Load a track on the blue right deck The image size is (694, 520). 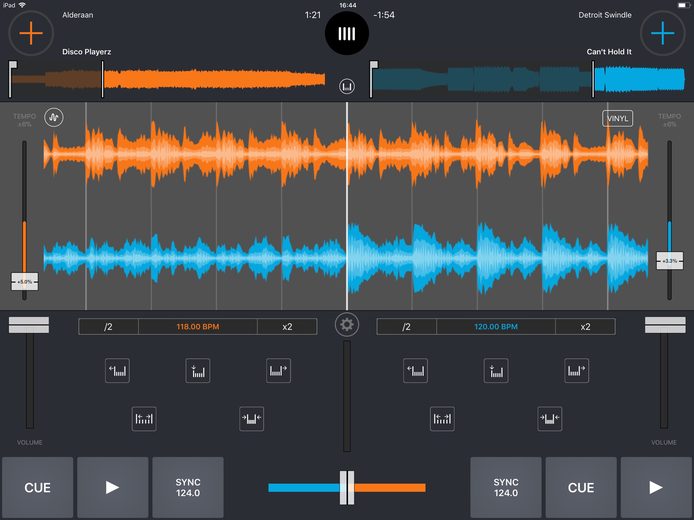(663, 33)
